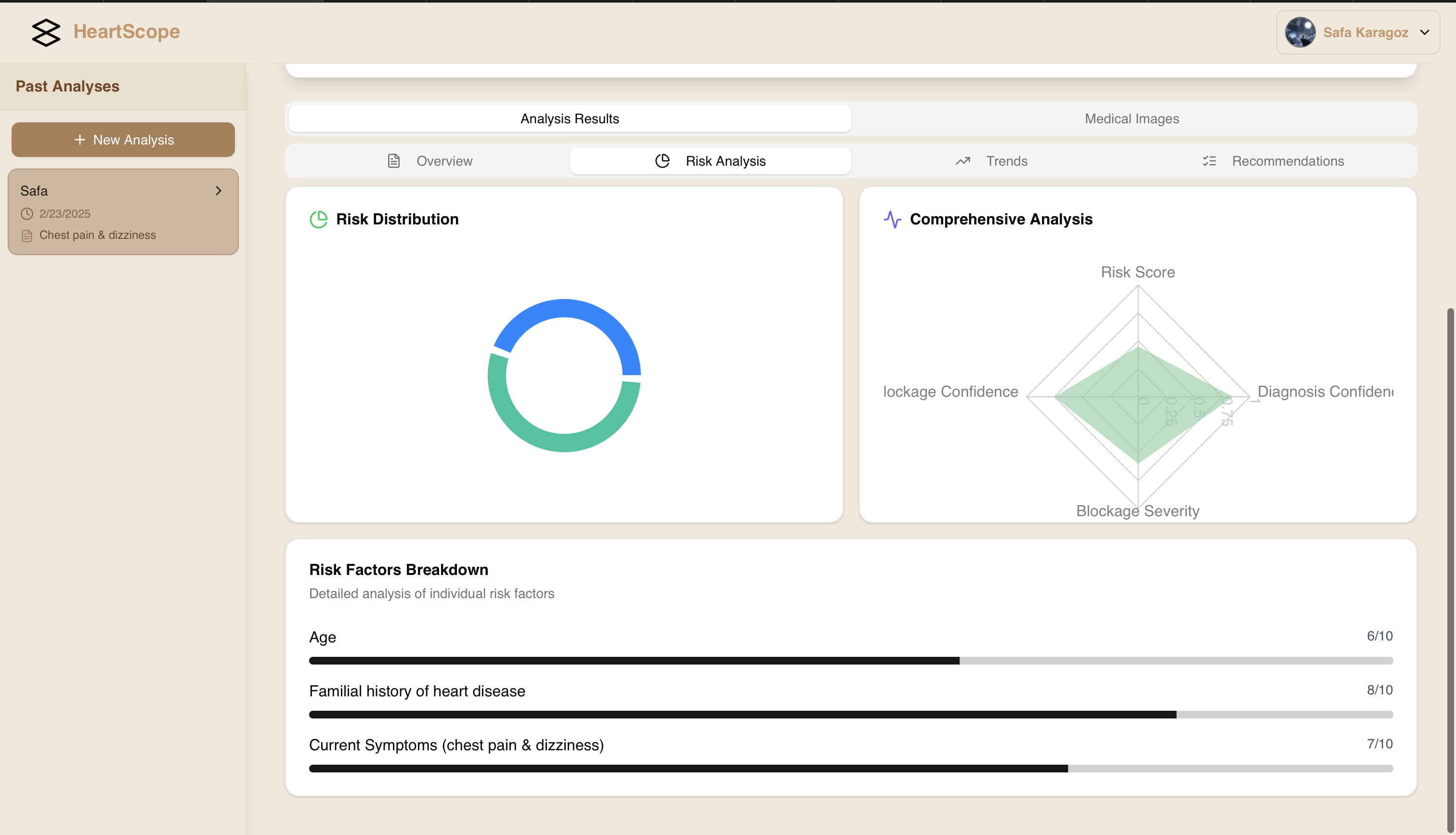The image size is (1456, 835).
Task: Click the document icon beside Chest pain
Action: 27,235
